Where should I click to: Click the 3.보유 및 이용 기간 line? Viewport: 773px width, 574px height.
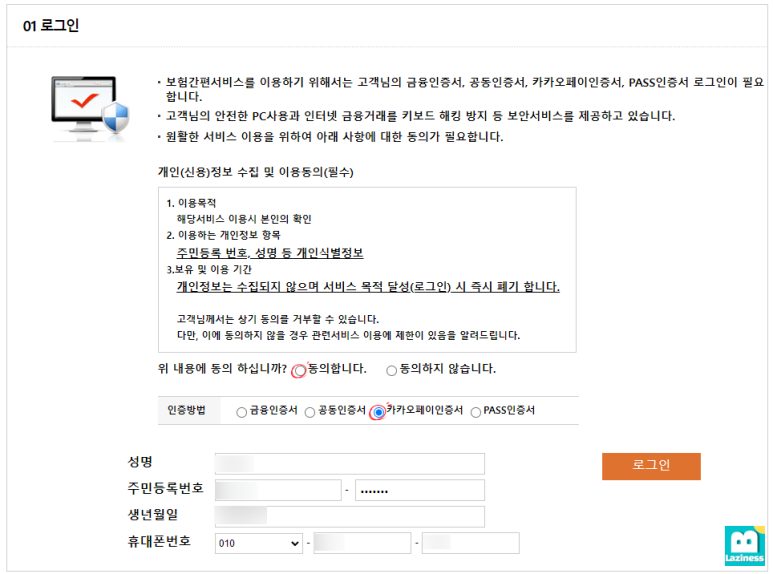(x=209, y=269)
